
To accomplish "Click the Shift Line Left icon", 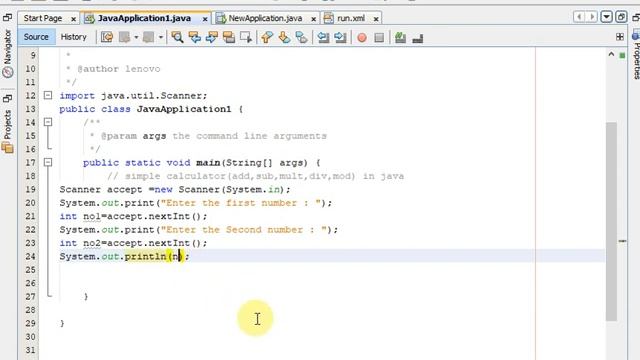I will tap(323, 38).
